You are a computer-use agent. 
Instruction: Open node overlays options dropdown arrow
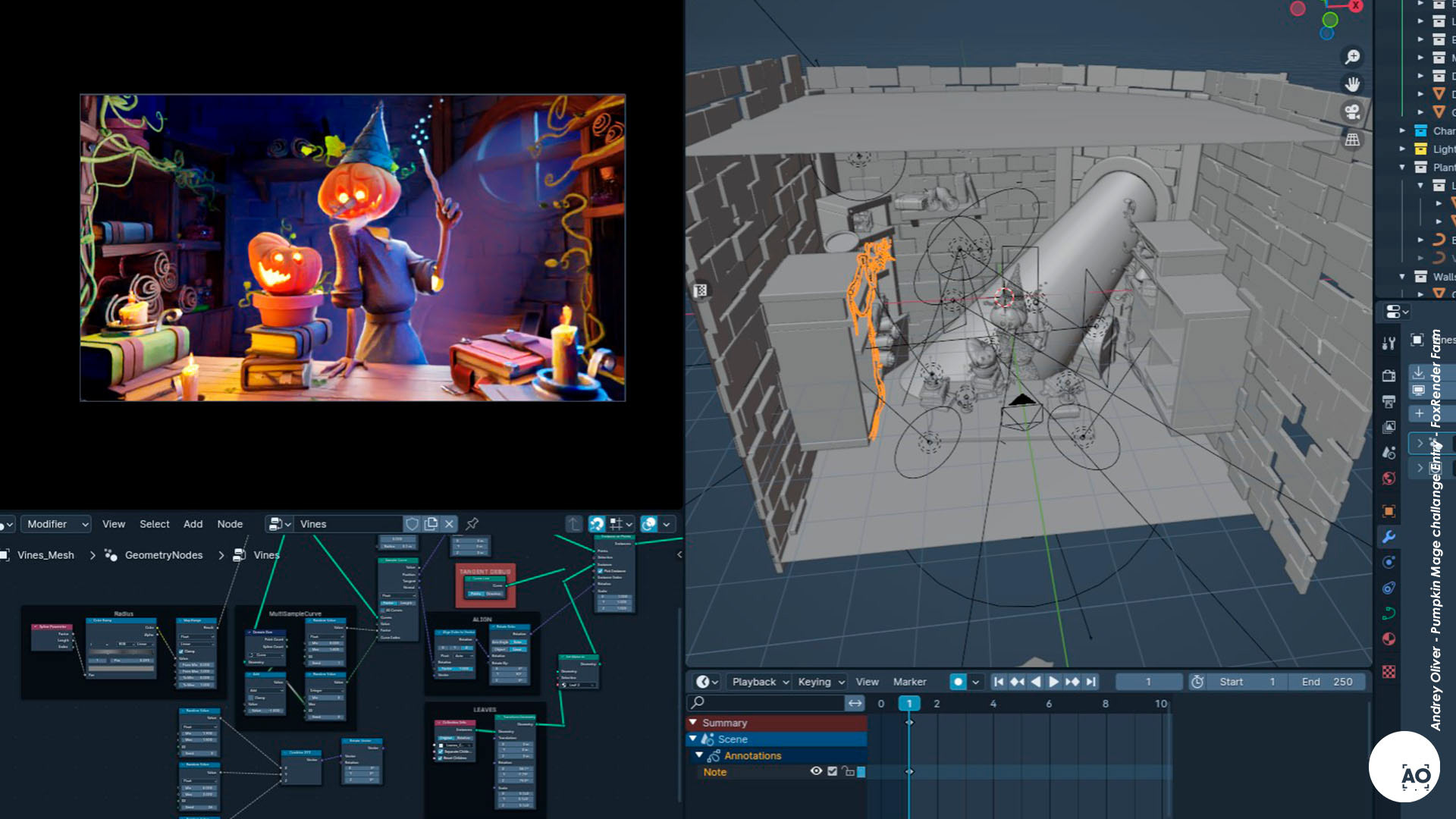[667, 524]
